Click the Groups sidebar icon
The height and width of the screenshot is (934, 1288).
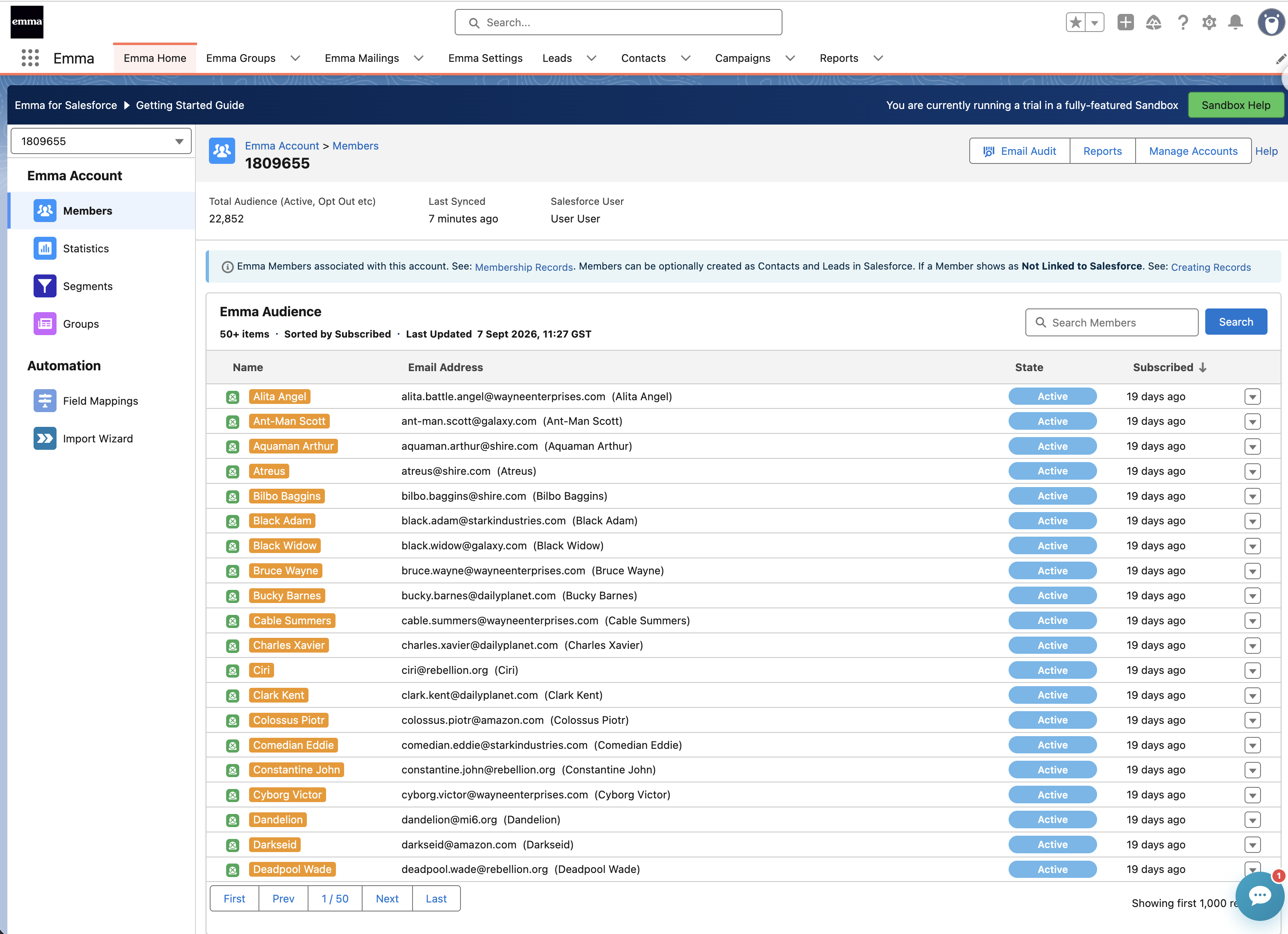coord(45,324)
